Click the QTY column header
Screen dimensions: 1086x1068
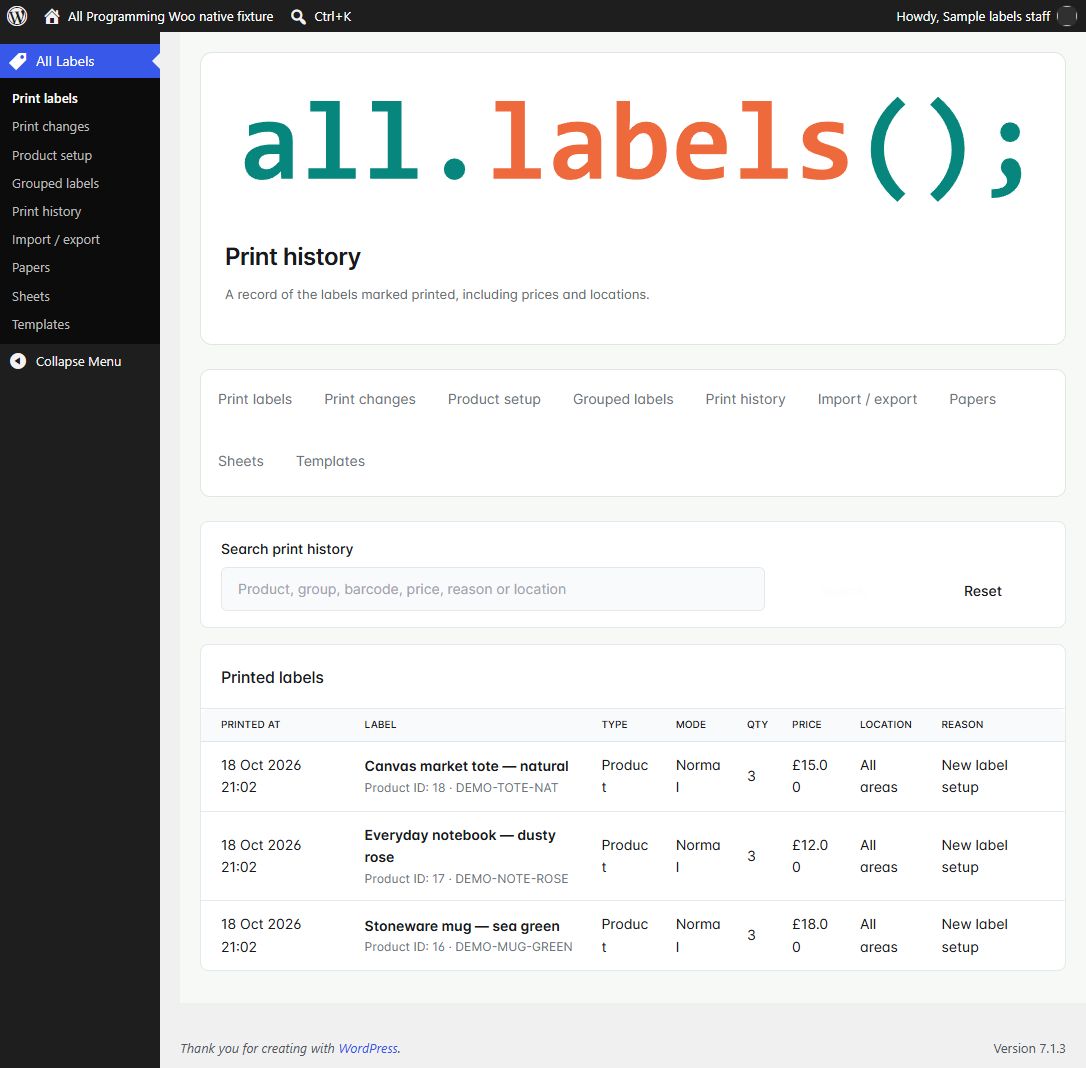click(757, 724)
